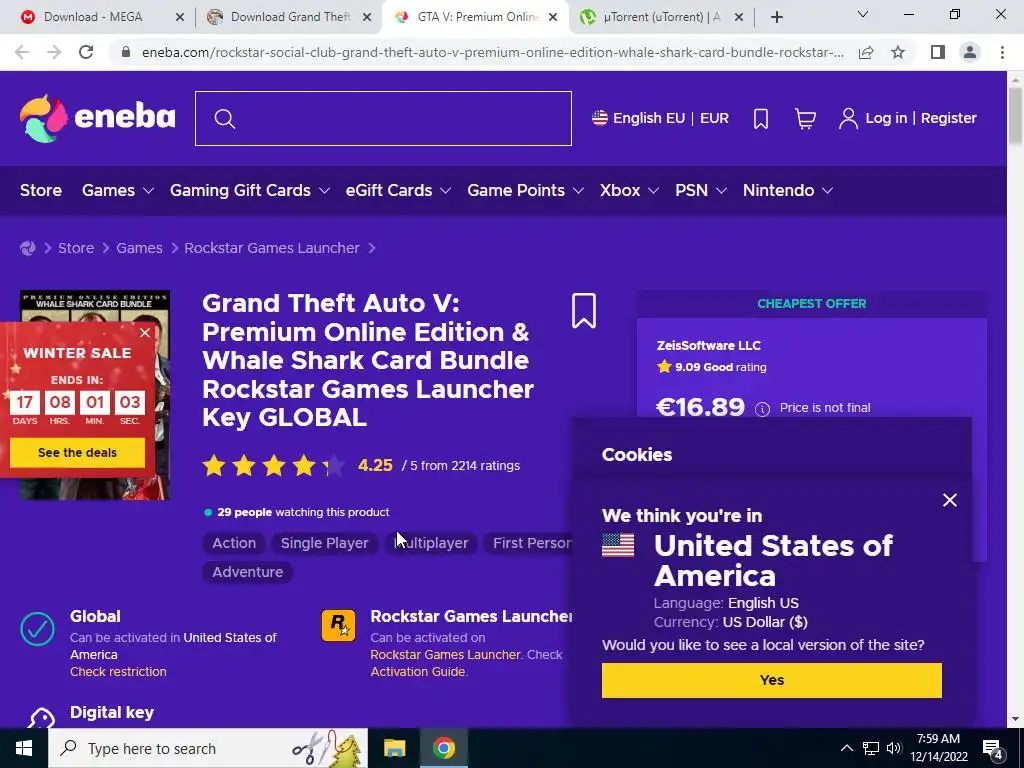Show hidden system tray icons

846,748
